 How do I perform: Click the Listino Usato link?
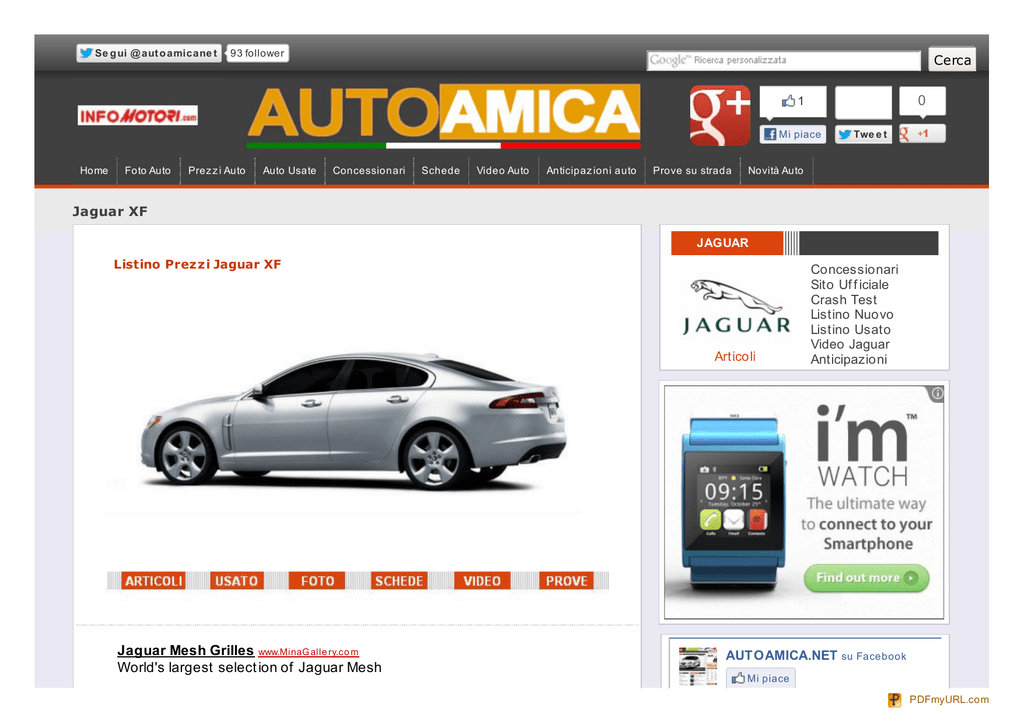850,330
